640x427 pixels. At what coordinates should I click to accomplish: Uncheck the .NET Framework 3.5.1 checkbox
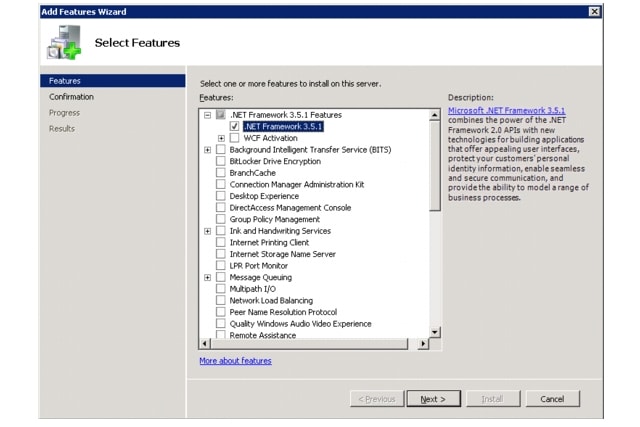click(x=234, y=126)
